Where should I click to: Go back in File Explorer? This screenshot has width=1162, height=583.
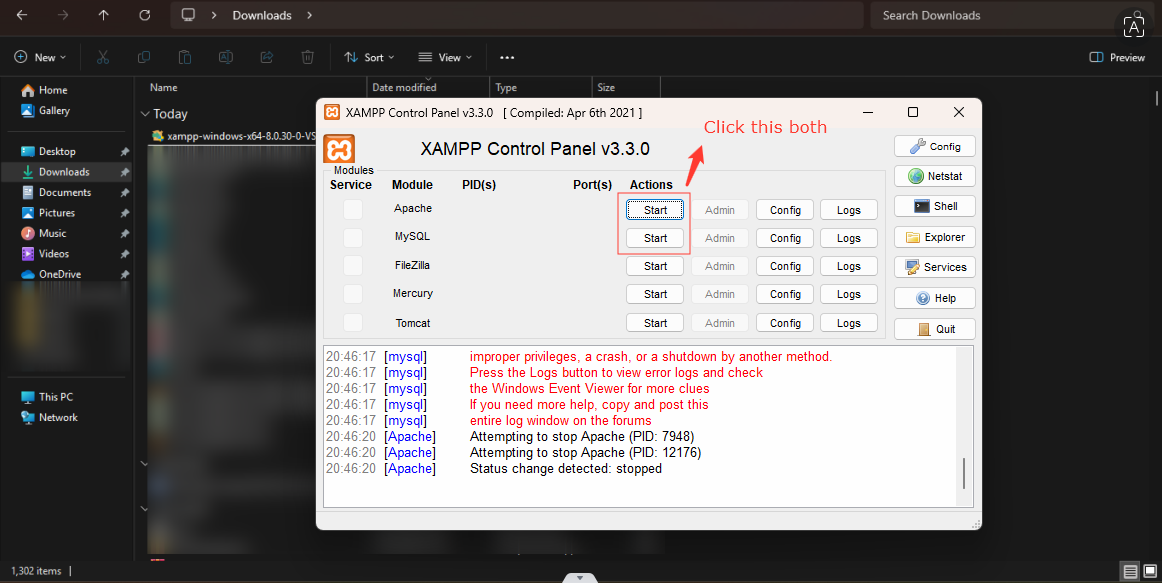(22, 15)
